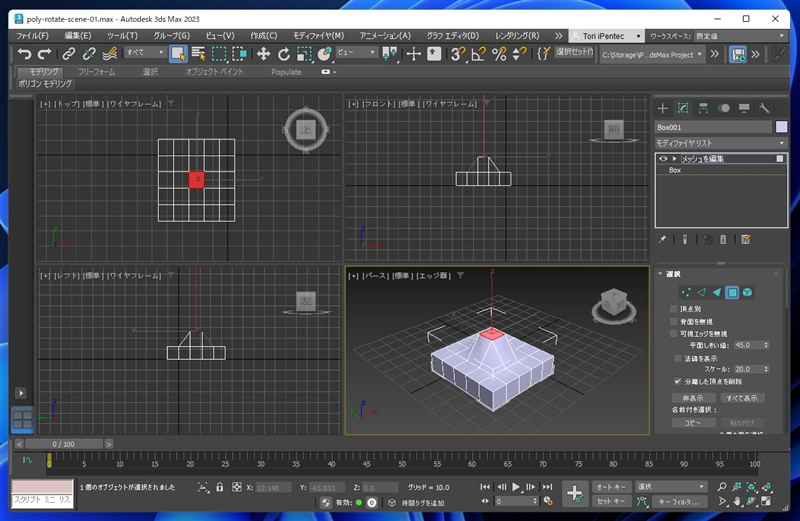
Task: Open the モディファイヤ(M) menu
Action: coord(318,36)
